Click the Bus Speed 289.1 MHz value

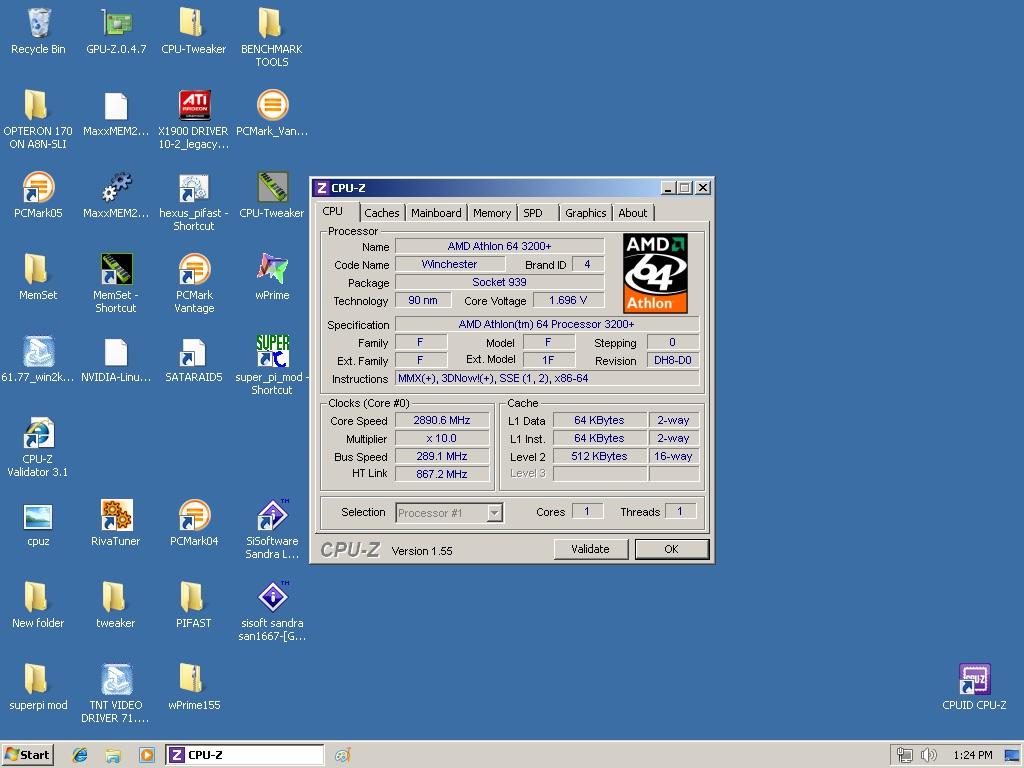pyautogui.click(x=442, y=456)
